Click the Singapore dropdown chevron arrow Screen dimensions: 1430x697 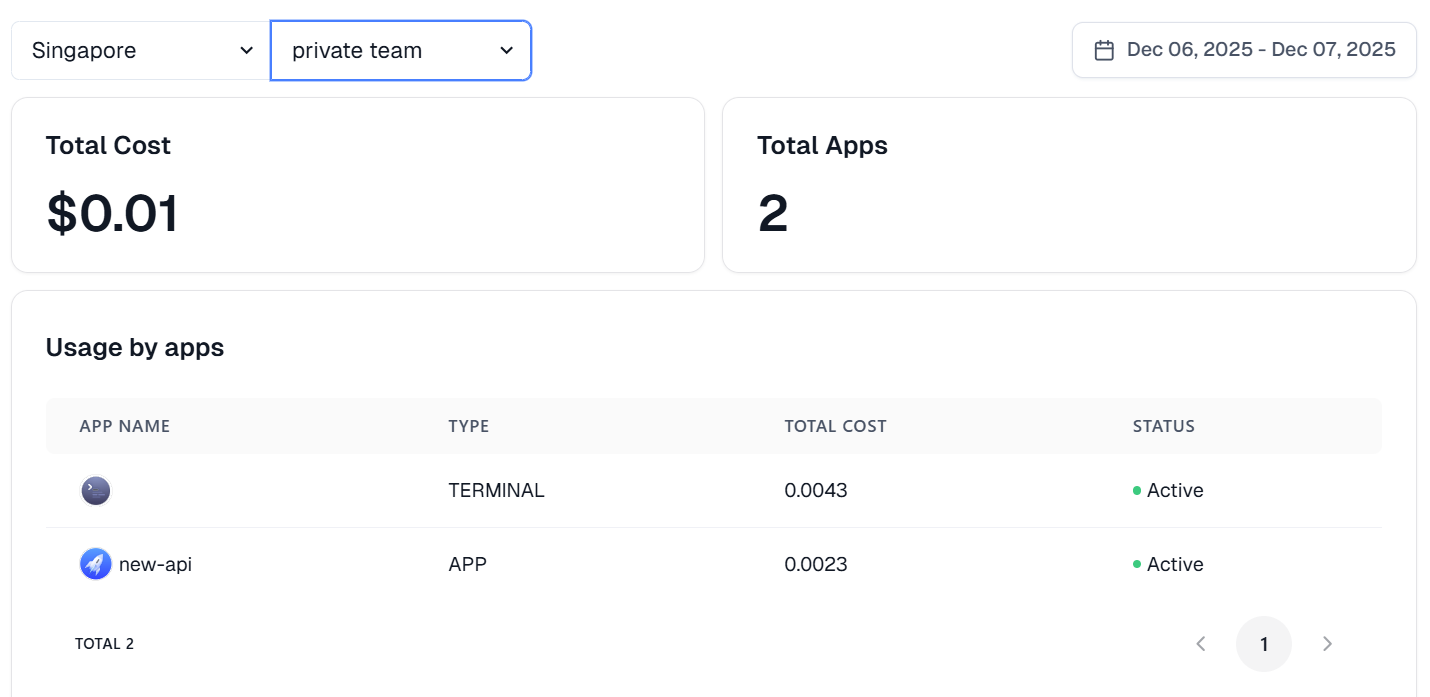coord(246,50)
